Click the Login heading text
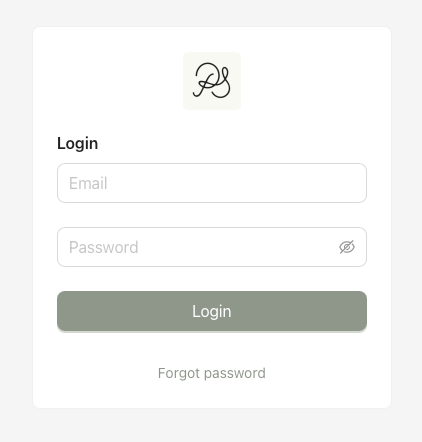Image resolution: width=422 pixels, height=442 pixels. (x=77, y=144)
